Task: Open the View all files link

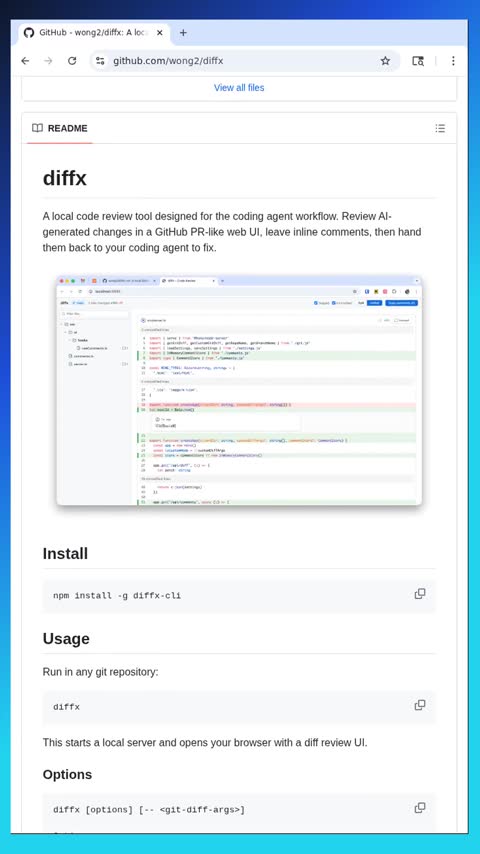Action: [x=239, y=88]
